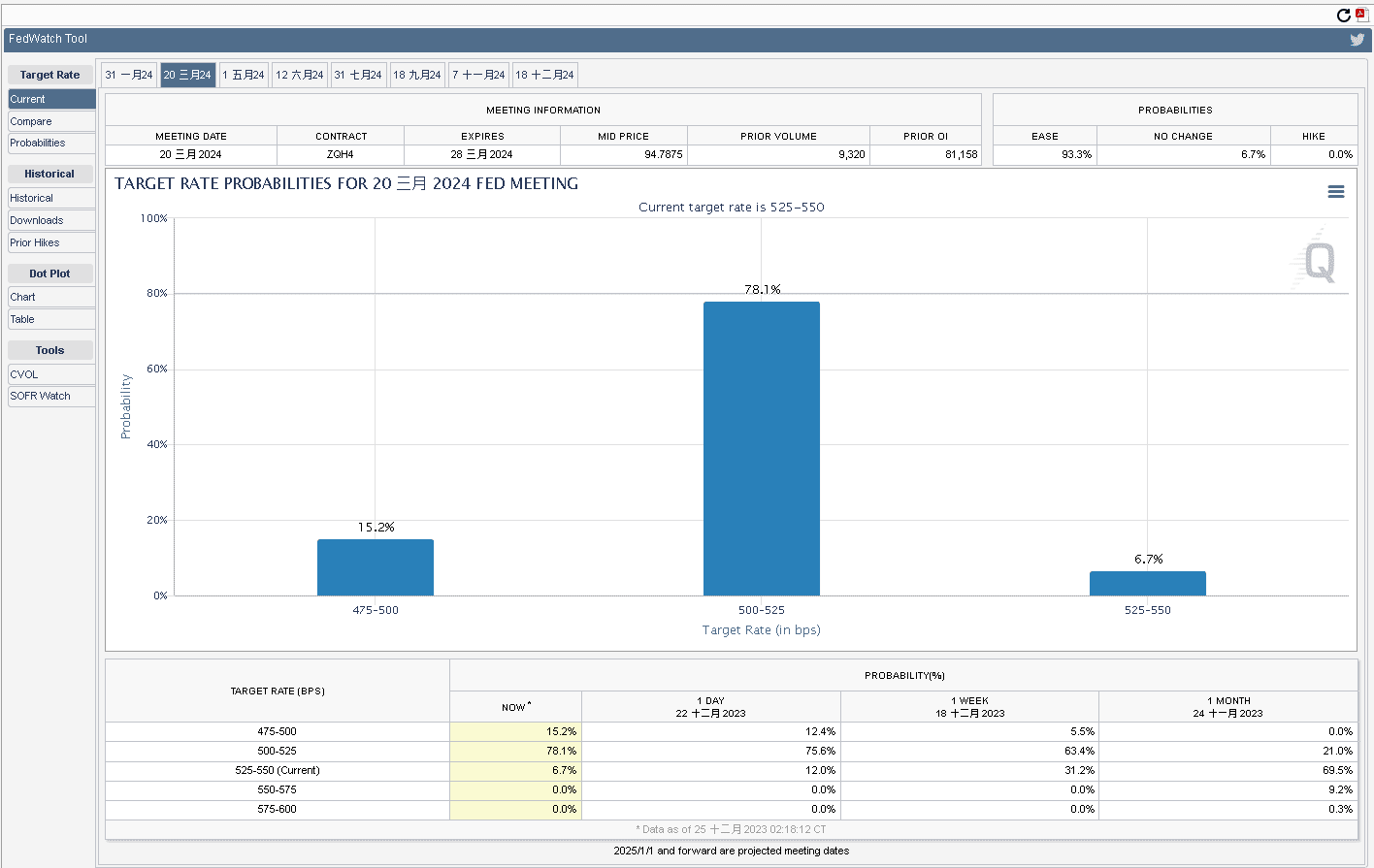This screenshot has height=868, width=1374.
Task: Click the 1 WEEK column header
Action: point(970,707)
